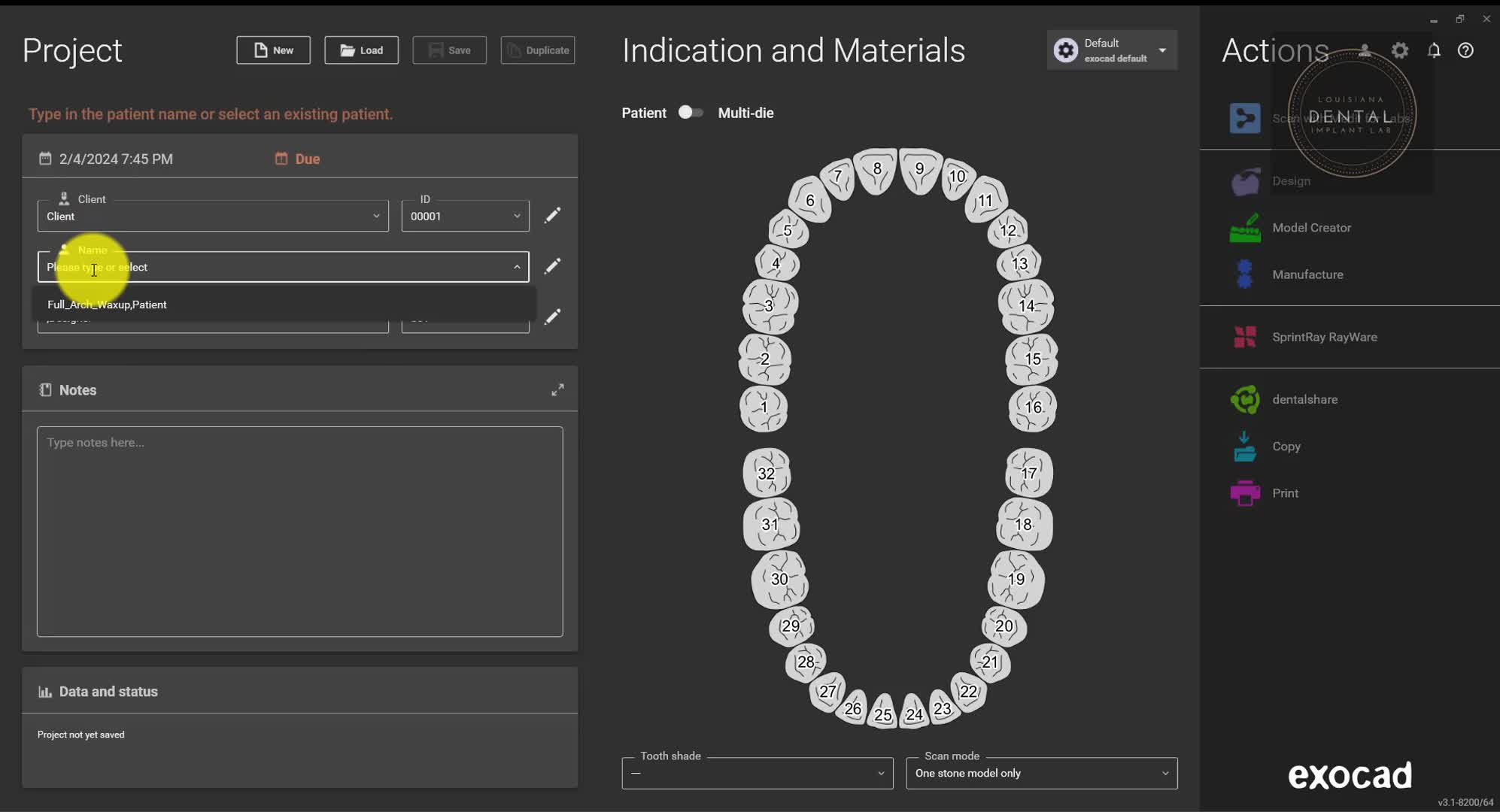The height and width of the screenshot is (812, 1500).
Task: Select tooth 25 on the chart
Action: (883, 713)
